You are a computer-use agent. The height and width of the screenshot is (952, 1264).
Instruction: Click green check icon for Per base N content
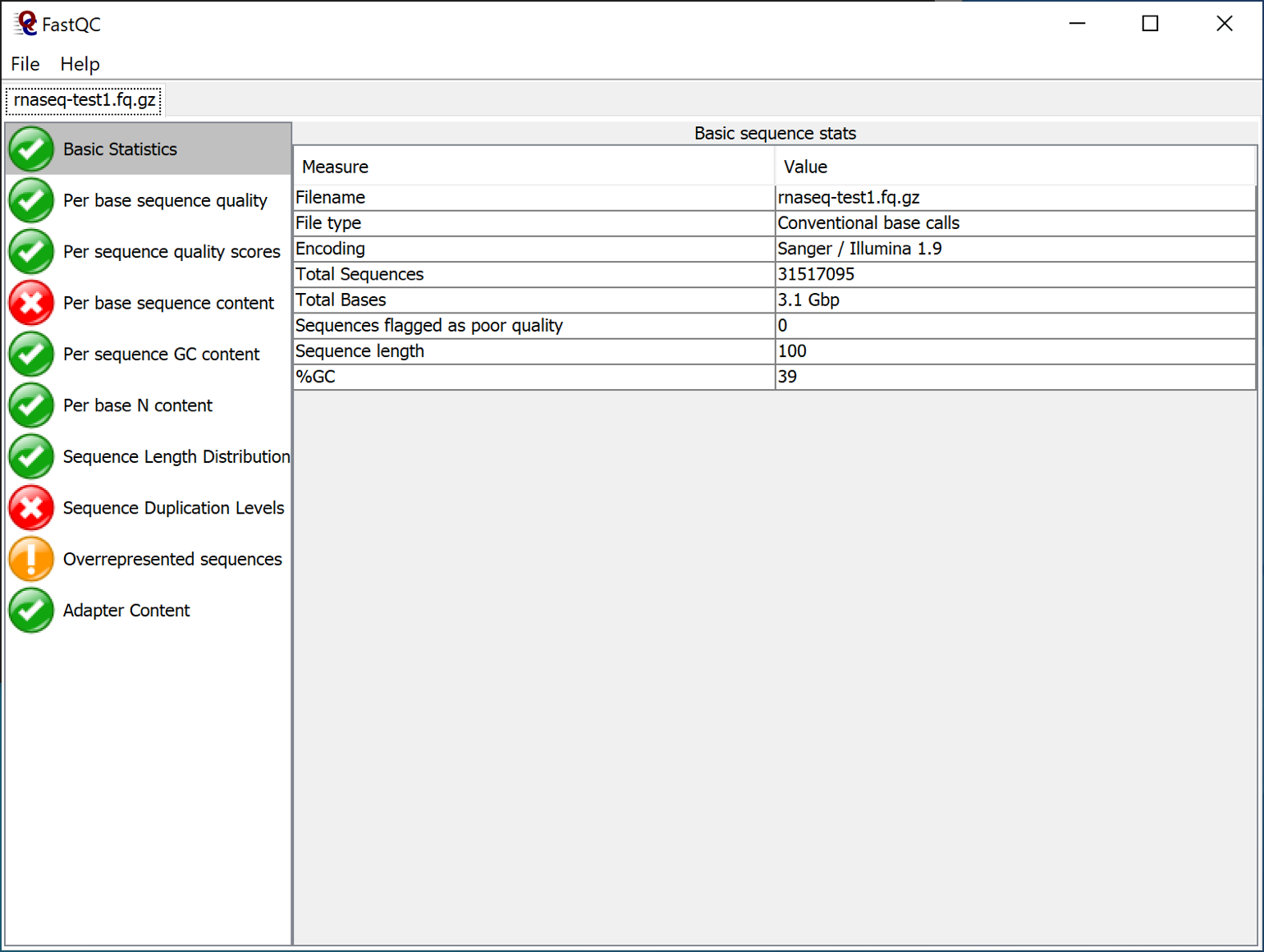tap(31, 405)
